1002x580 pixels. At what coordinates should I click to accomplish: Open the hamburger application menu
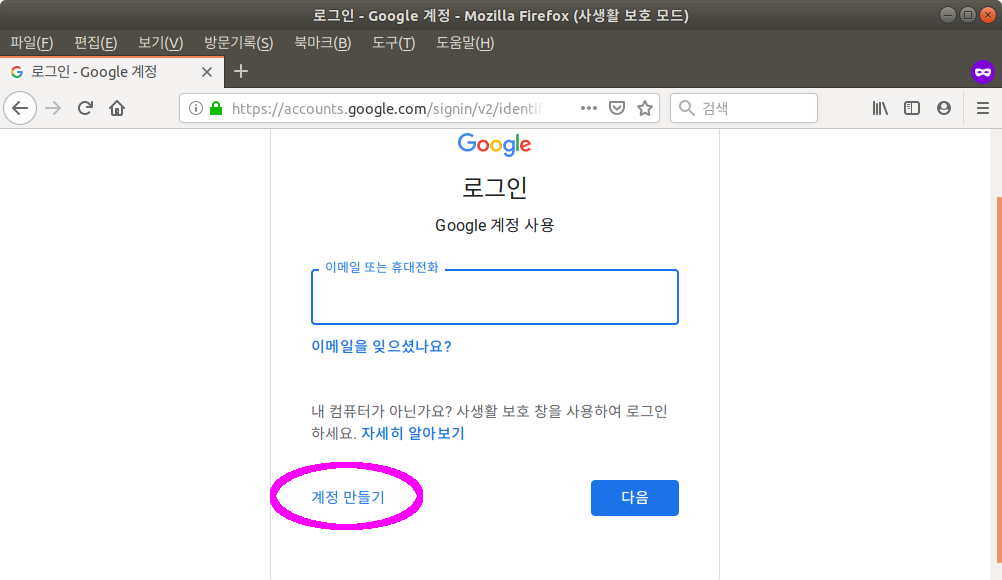point(983,108)
